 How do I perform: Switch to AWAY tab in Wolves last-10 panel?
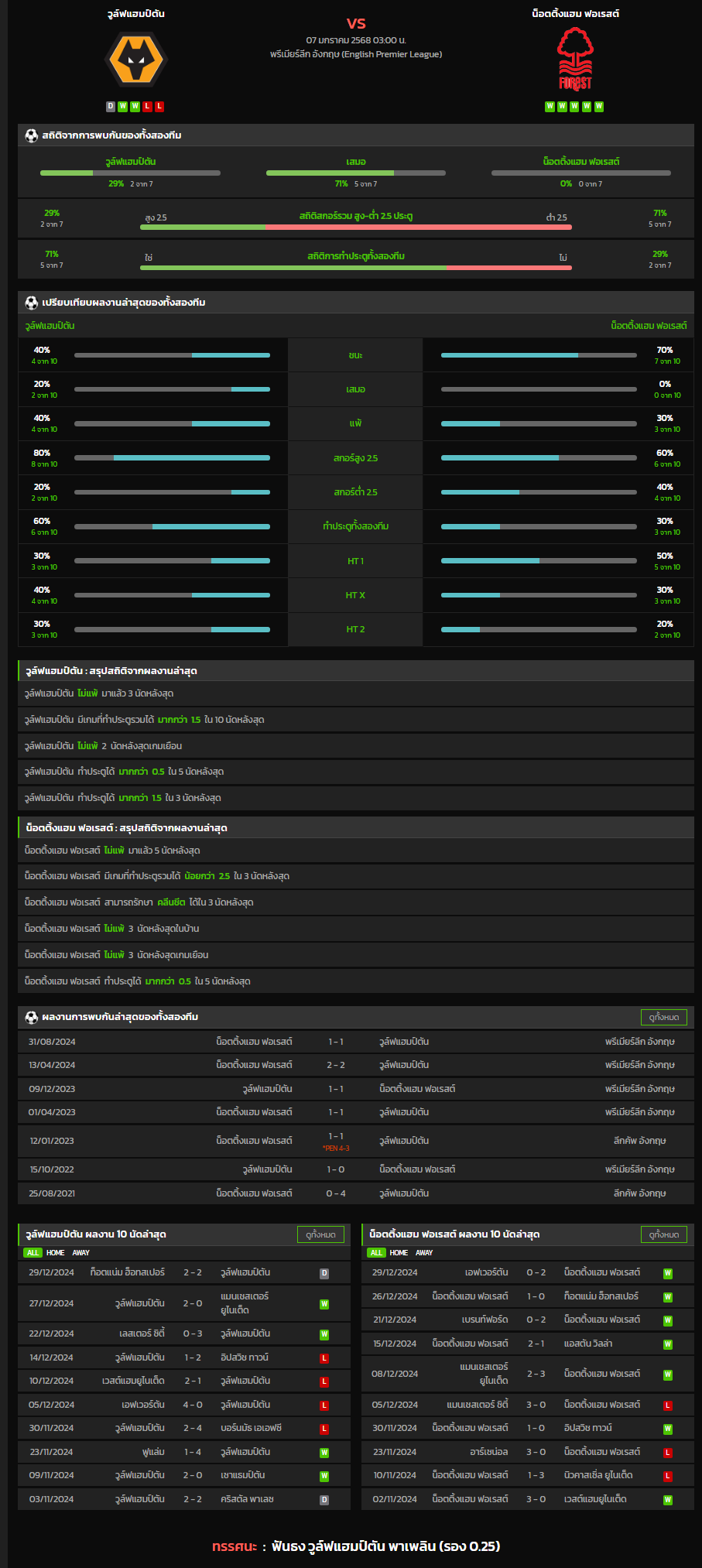point(81,1252)
